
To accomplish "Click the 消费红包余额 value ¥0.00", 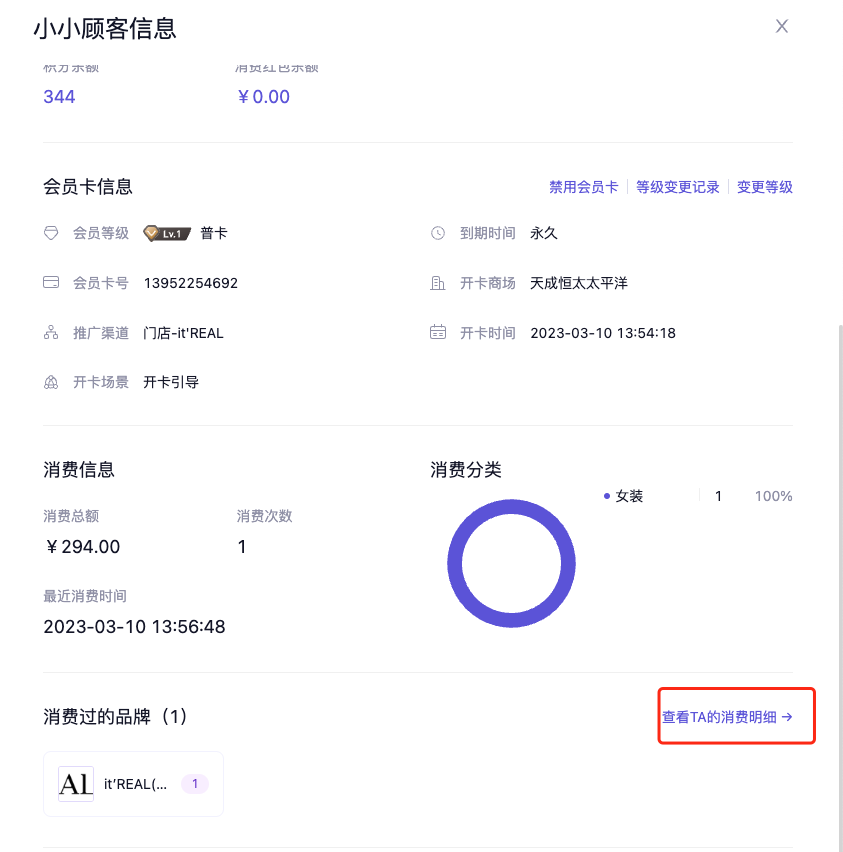I will [x=263, y=97].
